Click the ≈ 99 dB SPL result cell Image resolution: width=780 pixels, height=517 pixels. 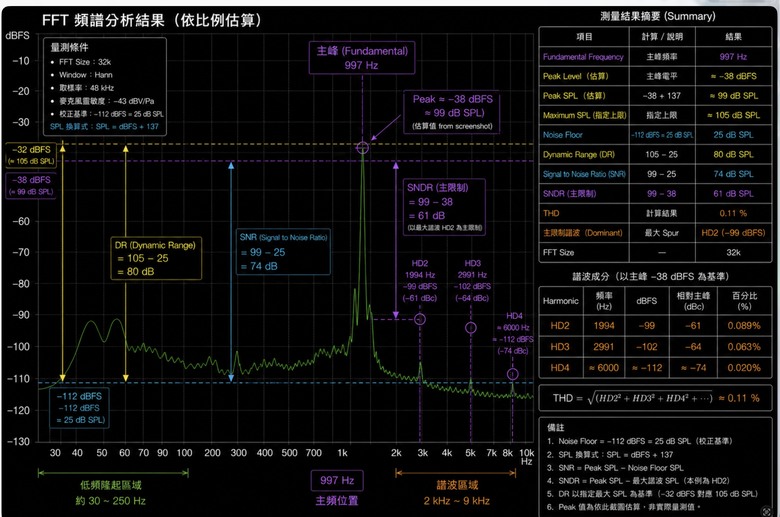[734, 96]
